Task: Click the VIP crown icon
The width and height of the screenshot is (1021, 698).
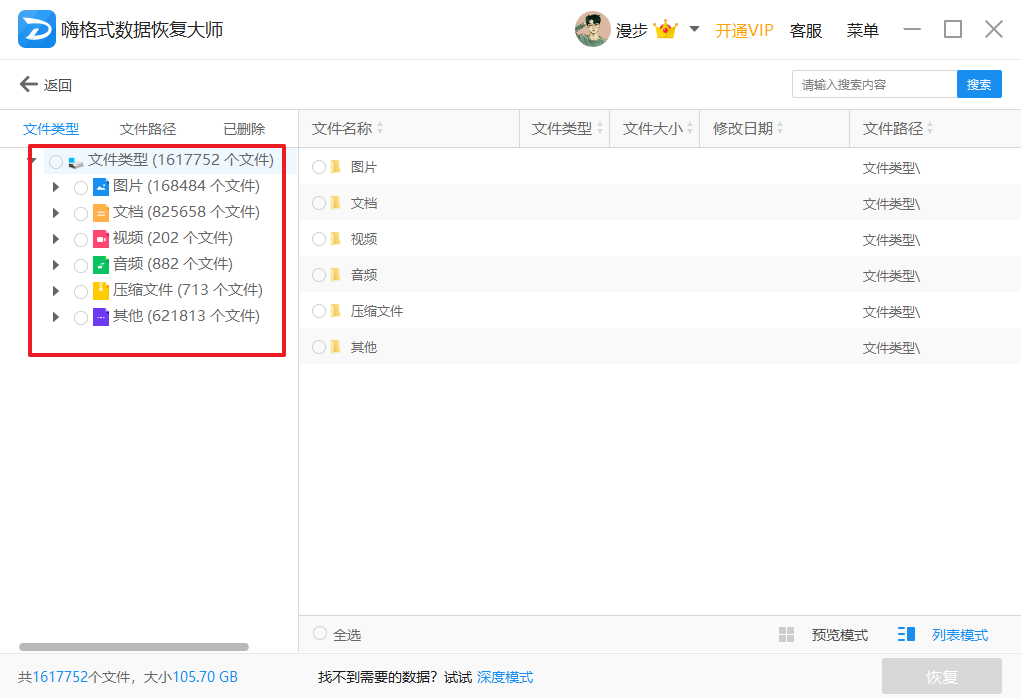Action: point(665,30)
